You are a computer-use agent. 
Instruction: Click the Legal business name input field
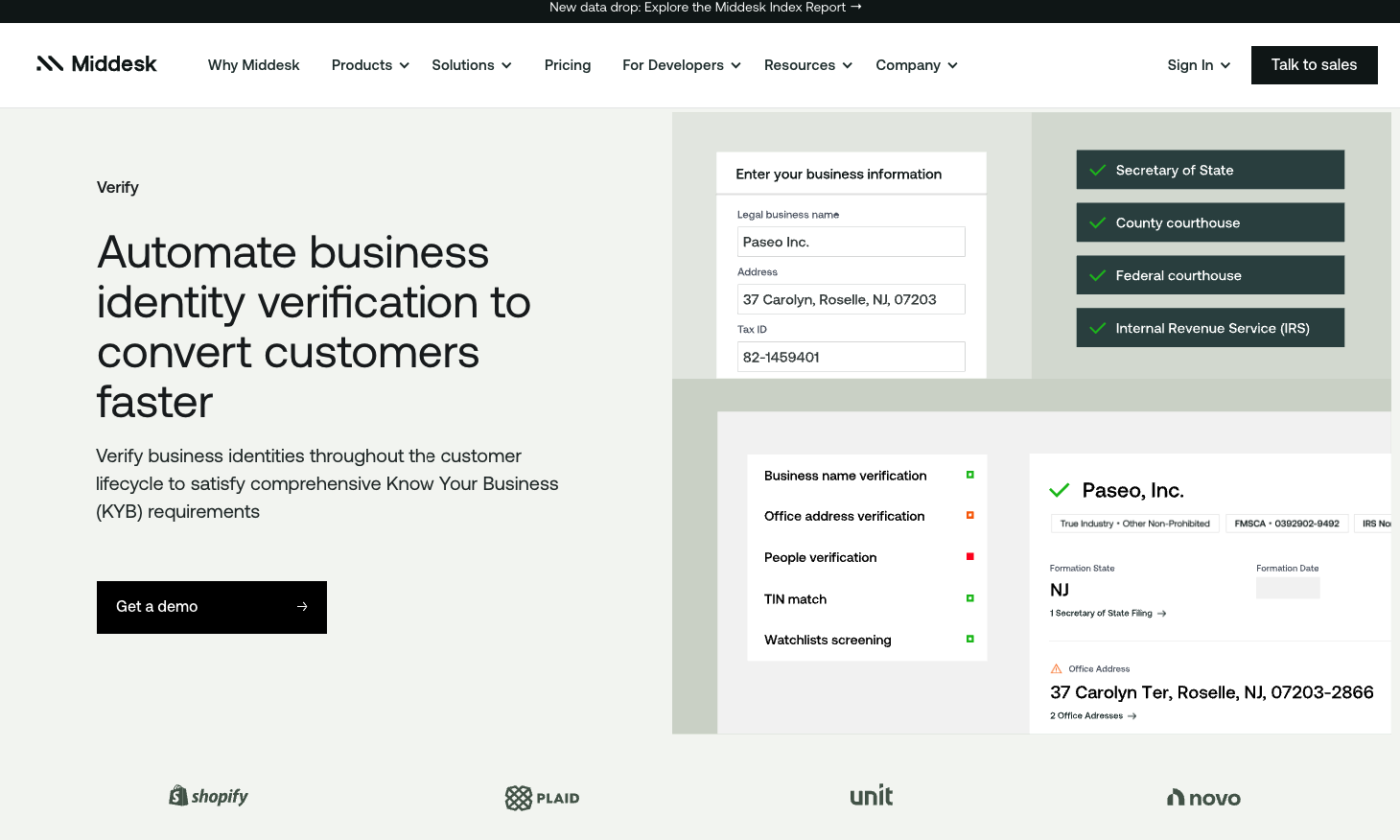pos(851,242)
